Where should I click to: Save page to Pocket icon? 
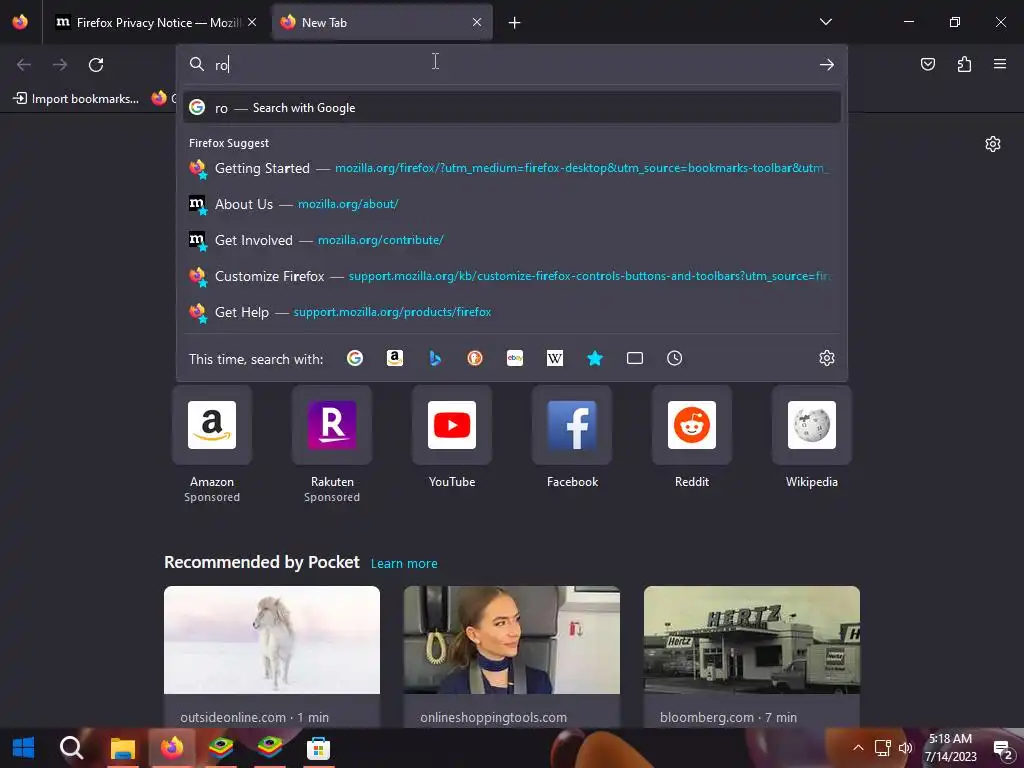click(x=928, y=64)
